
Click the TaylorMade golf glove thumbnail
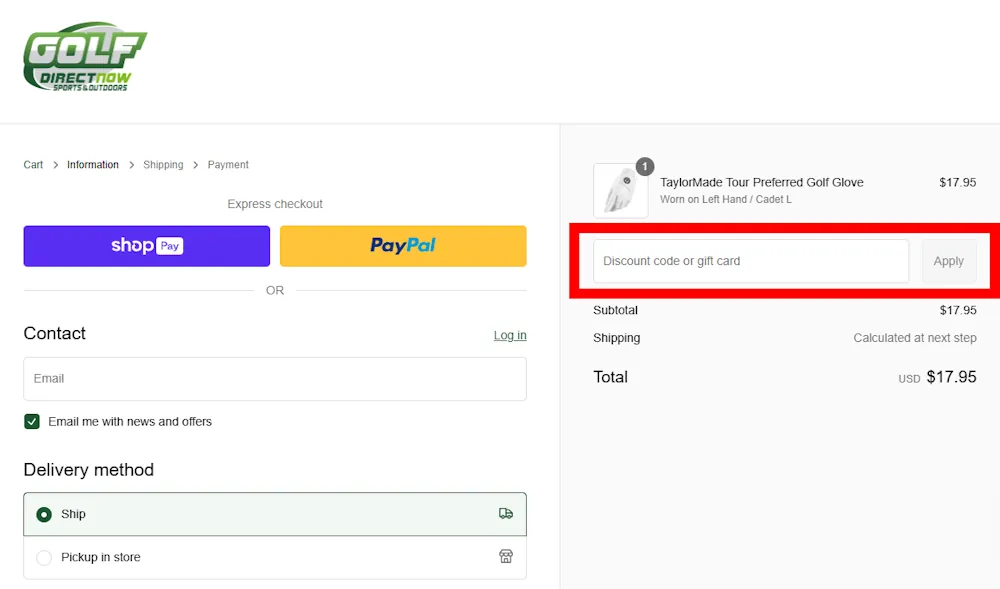click(x=620, y=191)
